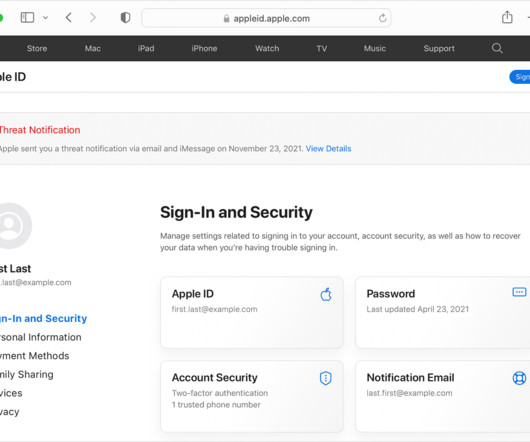
Task: Click the lock icon in address bar
Action: (226, 18)
